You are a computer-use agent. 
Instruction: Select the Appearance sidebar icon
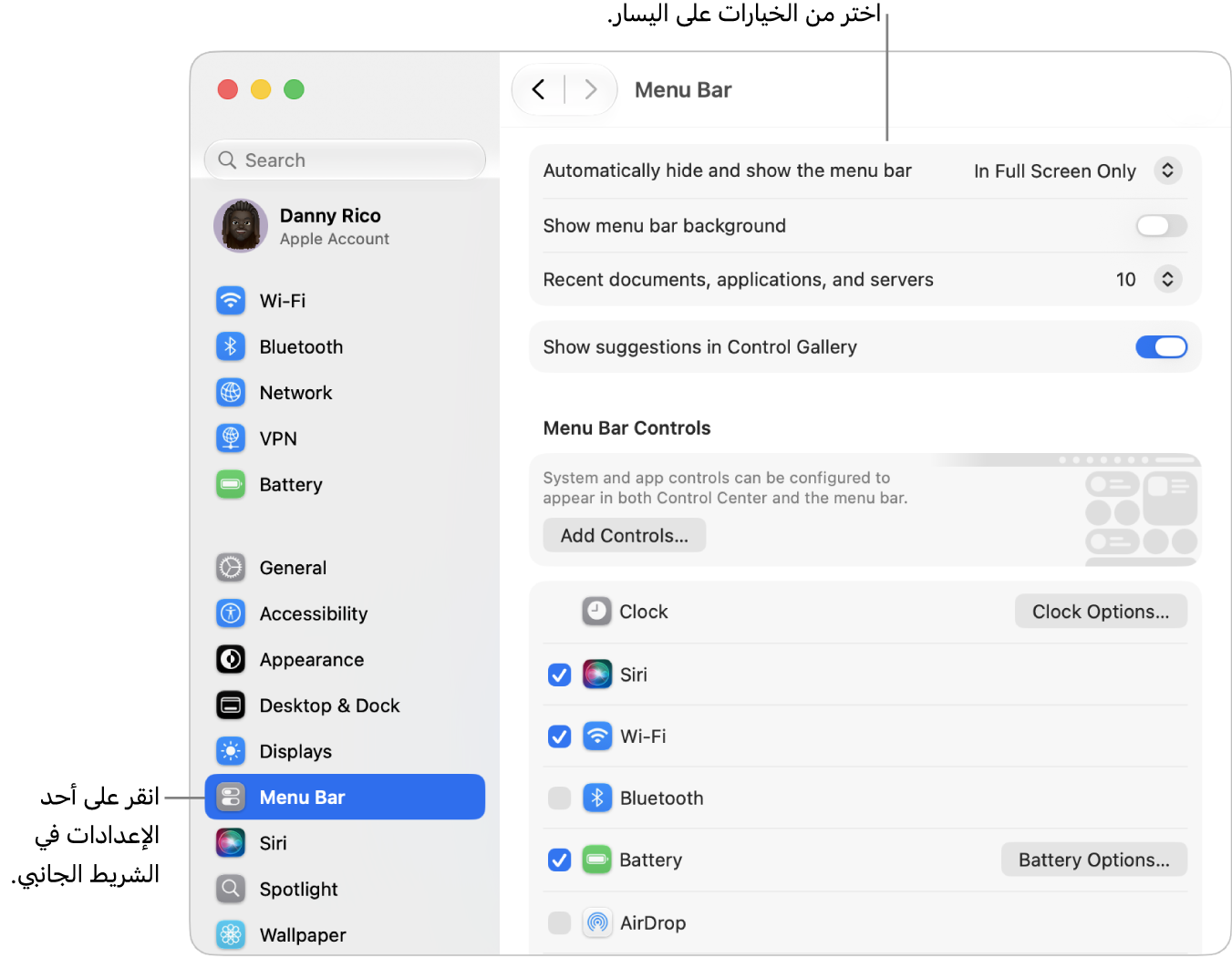tap(231, 659)
